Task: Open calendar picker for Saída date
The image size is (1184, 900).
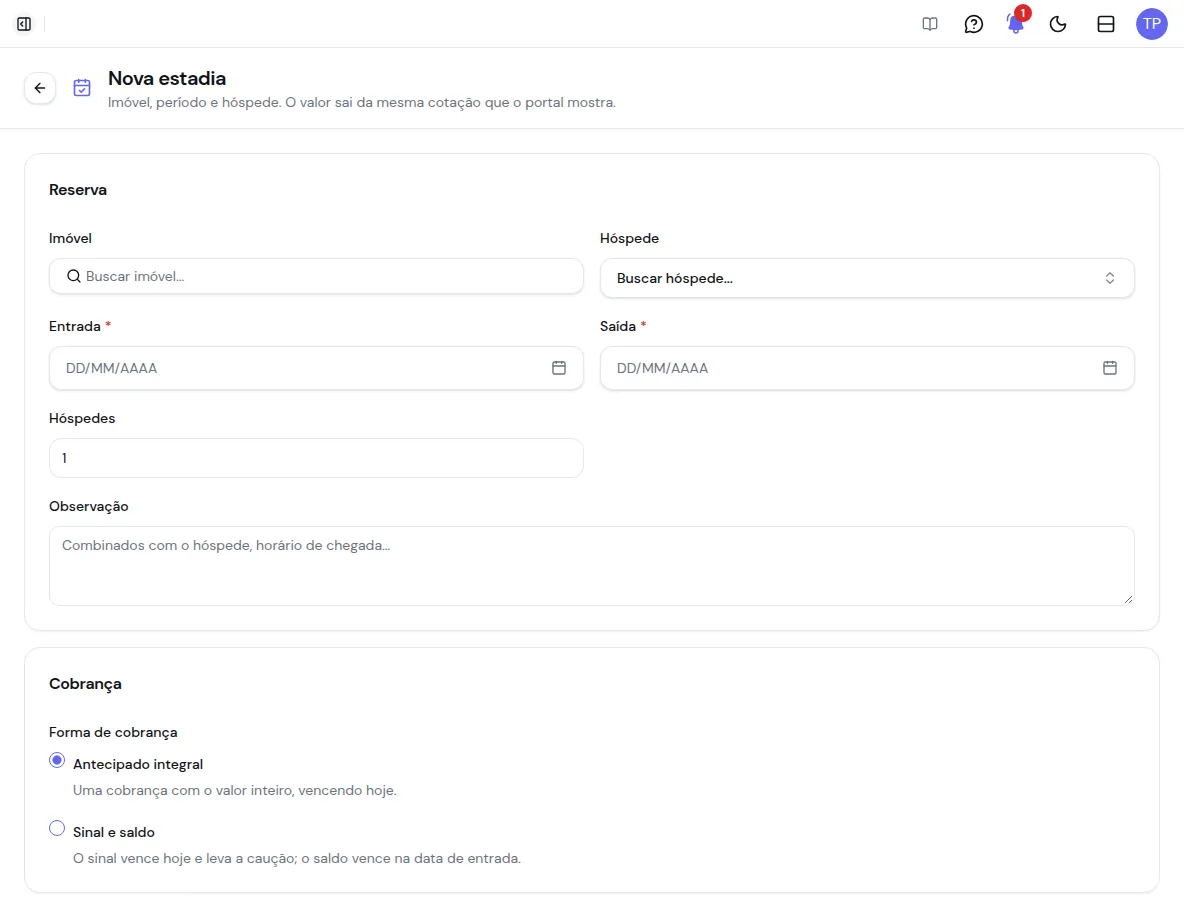Action: point(1109,368)
